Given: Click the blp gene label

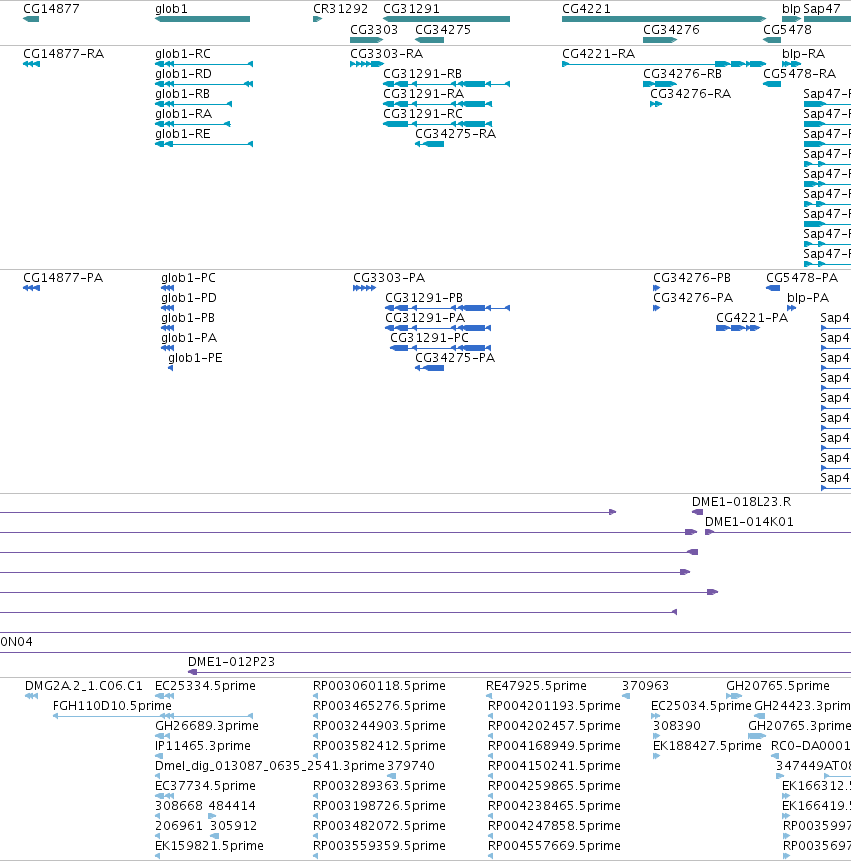Looking at the screenshot, I should pos(791,9).
